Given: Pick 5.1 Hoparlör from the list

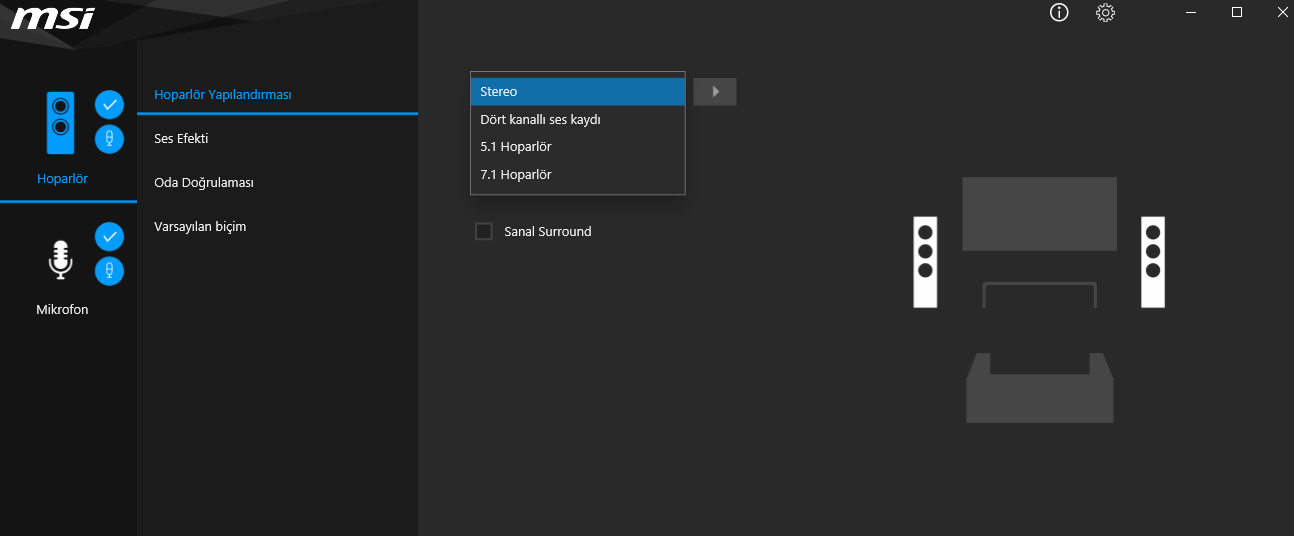Looking at the screenshot, I should click(577, 147).
